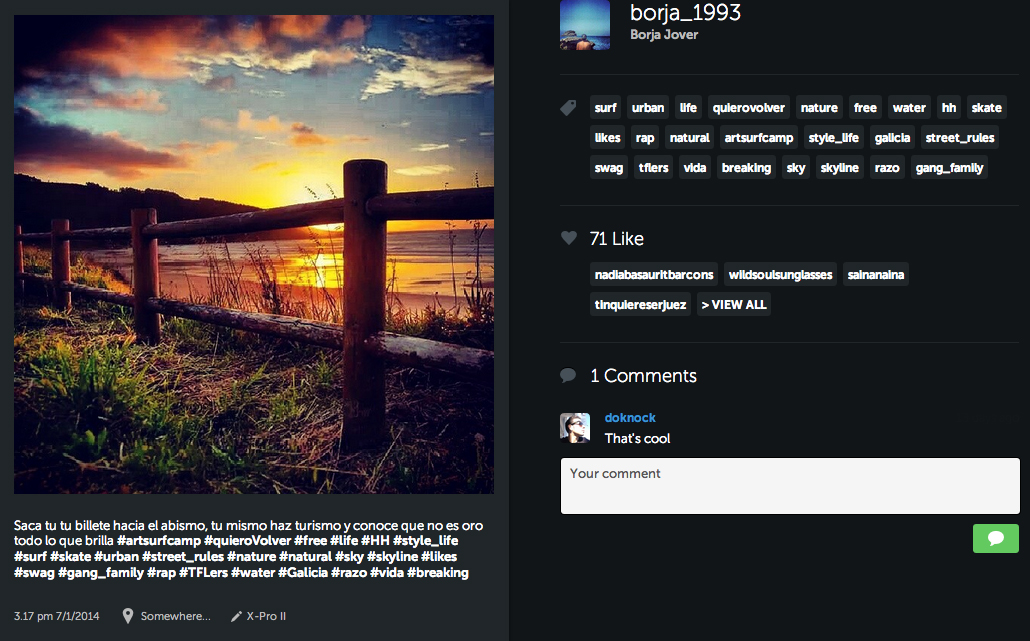Open the borja_1993 username heading

685,12
